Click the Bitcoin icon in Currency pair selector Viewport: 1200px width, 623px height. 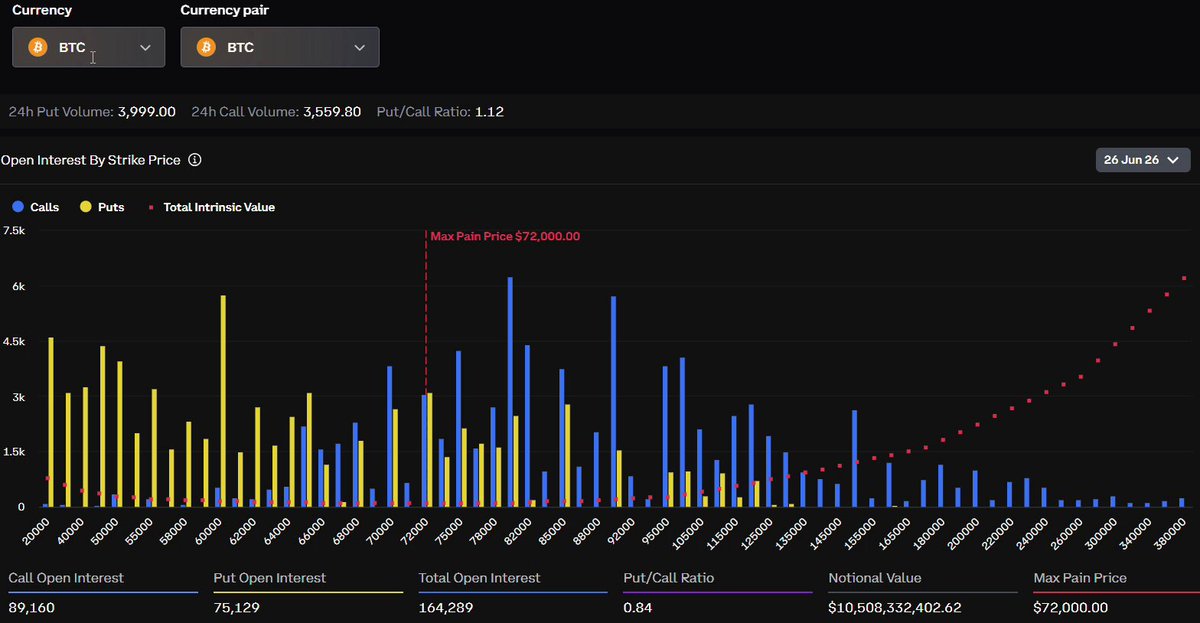[206, 47]
